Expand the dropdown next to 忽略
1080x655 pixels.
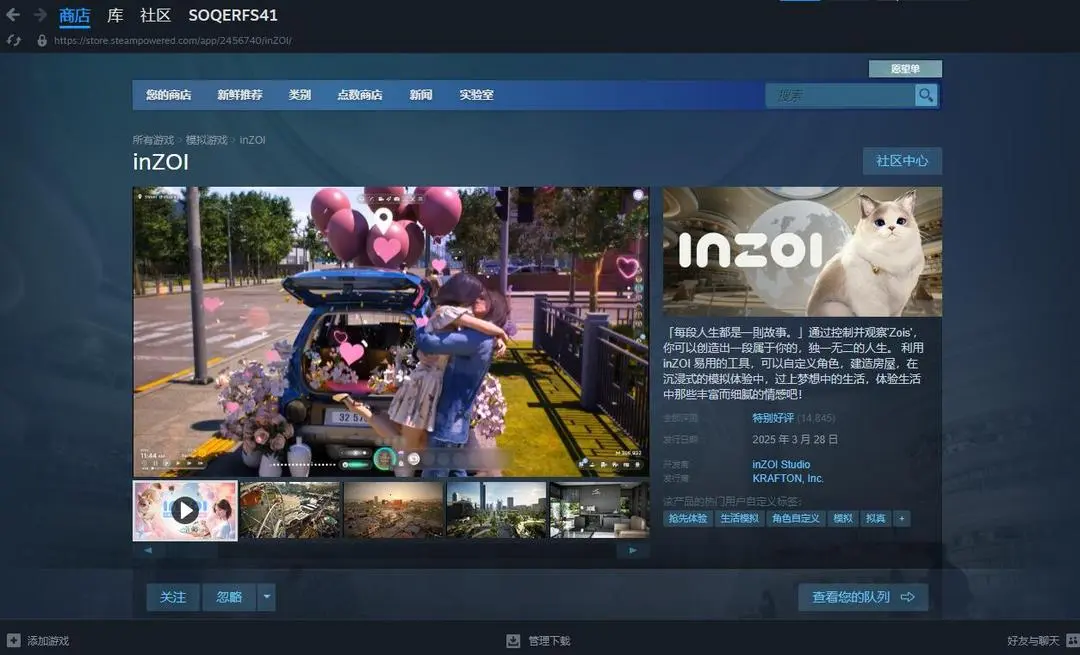pyautogui.click(x=267, y=597)
